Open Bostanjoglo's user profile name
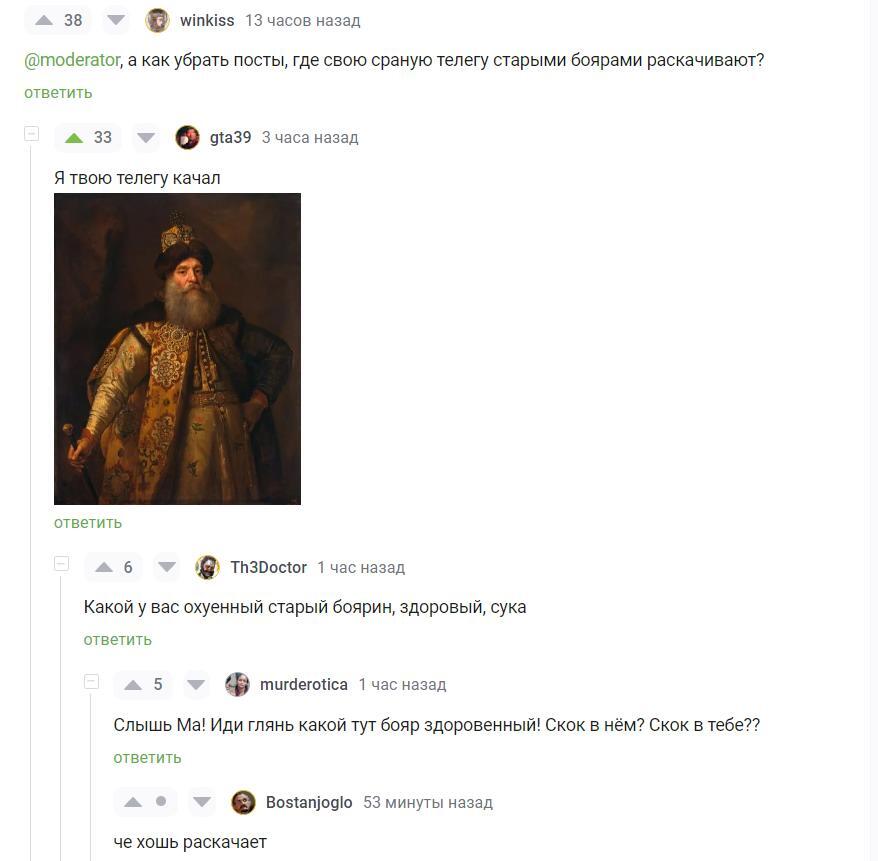The width and height of the screenshot is (878, 861). tap(309, 802)
